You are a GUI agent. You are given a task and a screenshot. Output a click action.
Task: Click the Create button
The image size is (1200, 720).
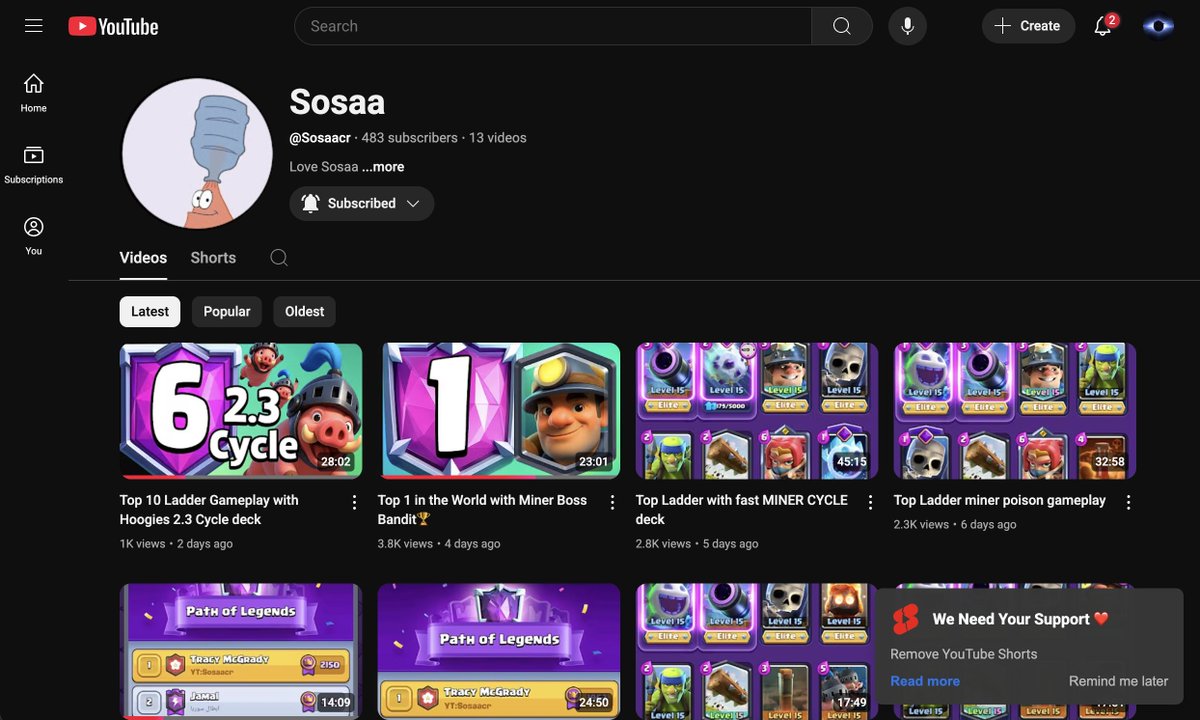1028,26
